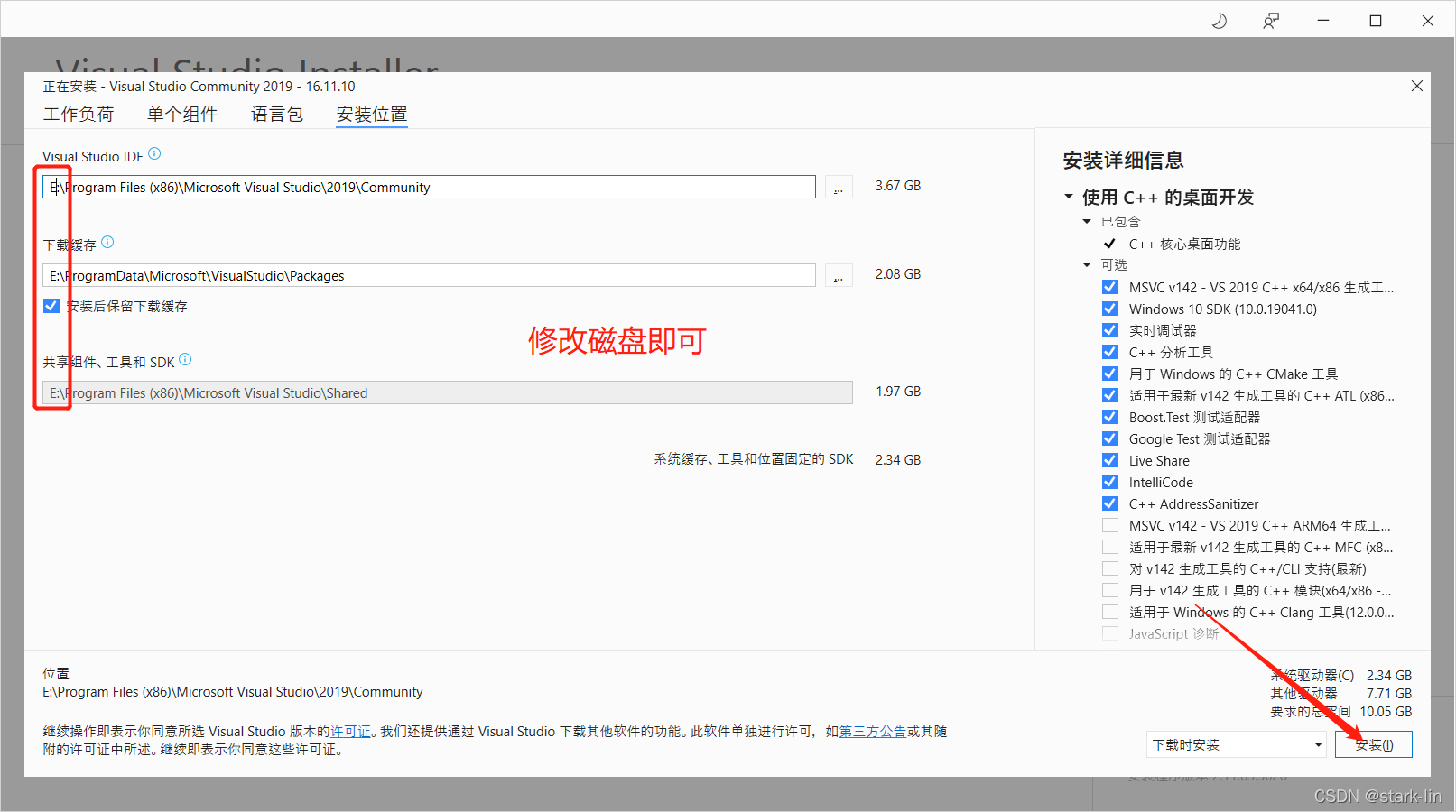The width and height of the screenshot is (1456, 812).
Task: Click the info icon next to Visual Studio IDE
Action: pos(154,154)
